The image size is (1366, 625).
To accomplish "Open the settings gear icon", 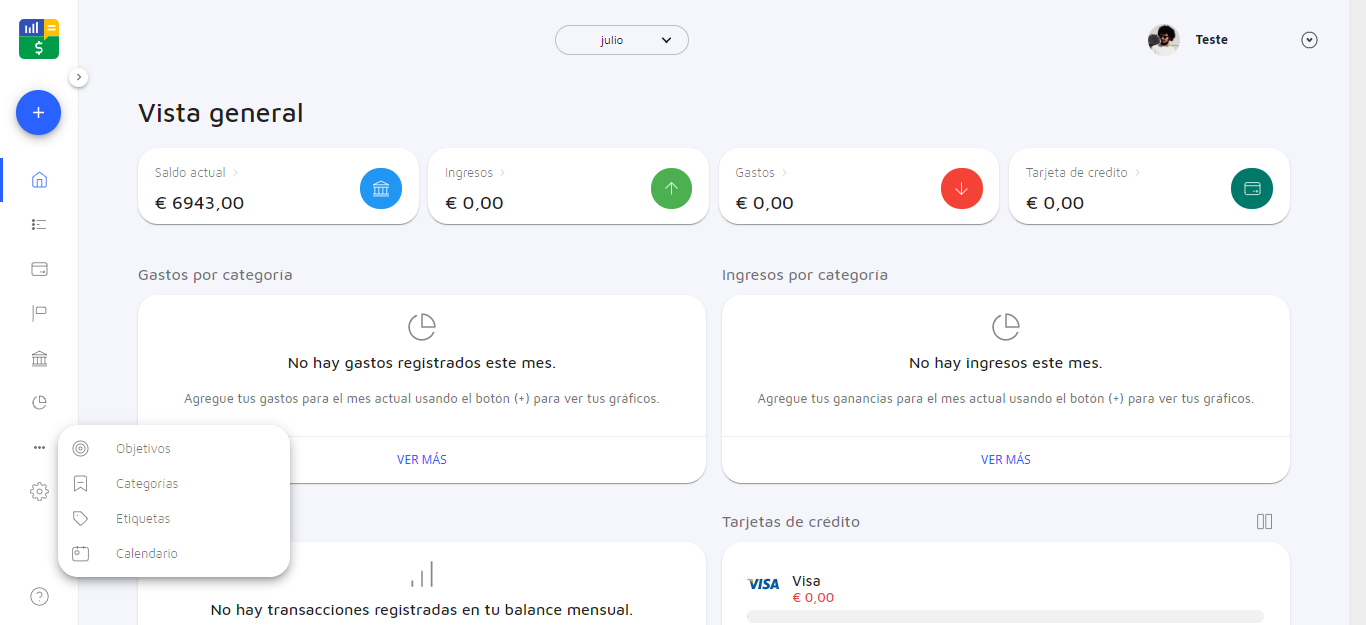I will click(39, 491).
